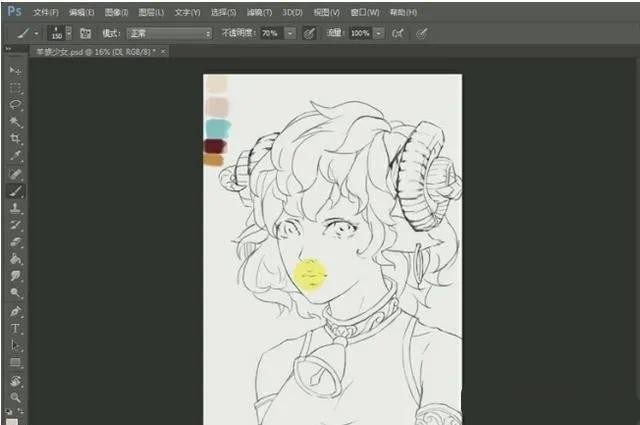Image resolution: width=640 pixels, height=425 pixels.
Task: Click the dark red paint swatch on canvas
Action: [215, 146]
